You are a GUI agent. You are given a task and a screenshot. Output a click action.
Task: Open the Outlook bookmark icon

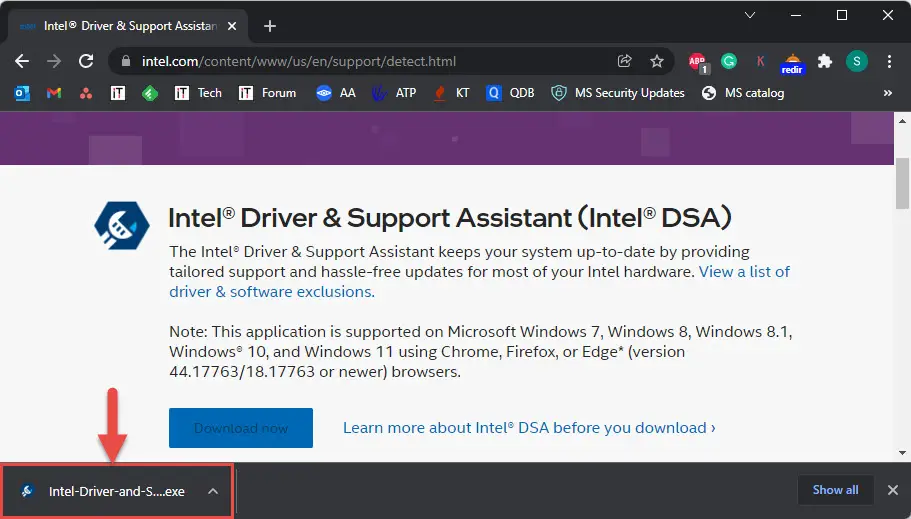coord(22,93)
